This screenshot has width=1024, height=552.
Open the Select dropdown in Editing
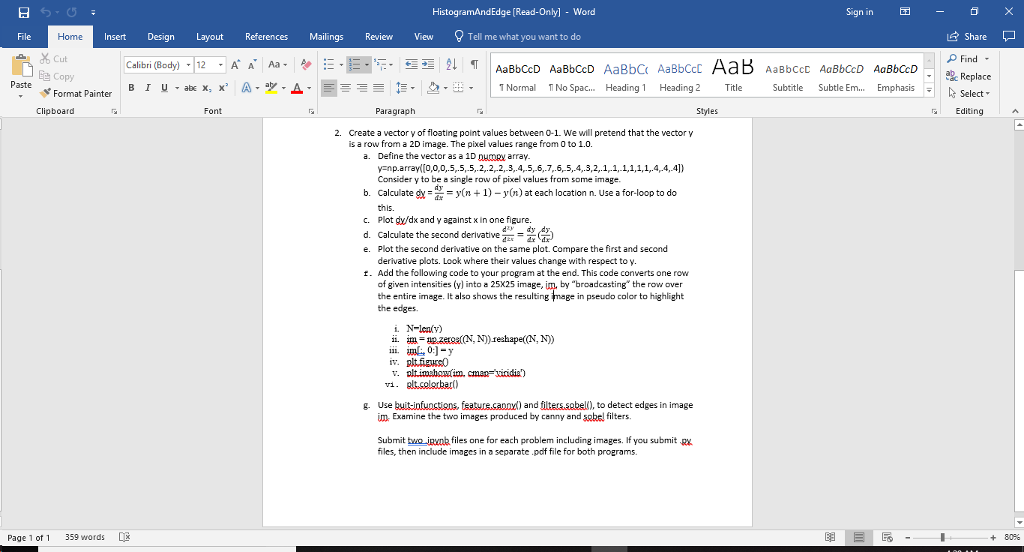(969, 93)
